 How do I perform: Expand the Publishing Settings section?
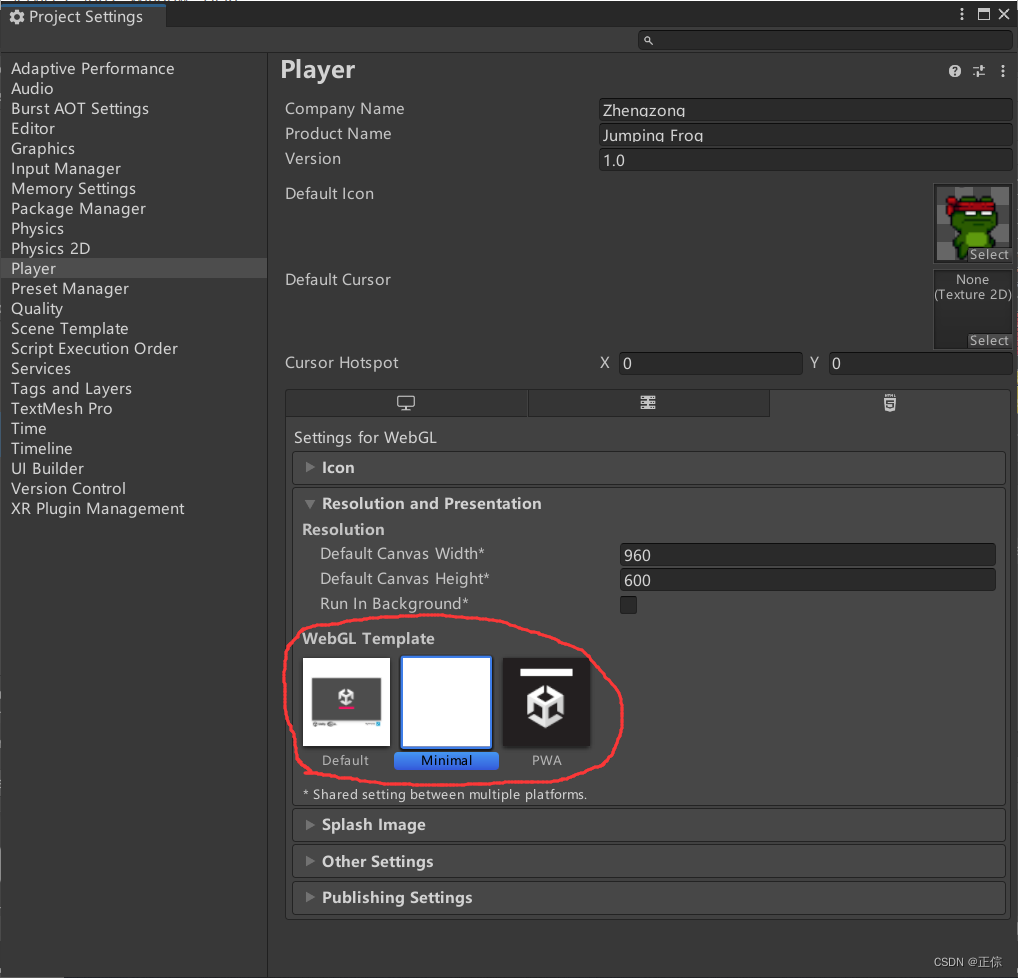396,898
